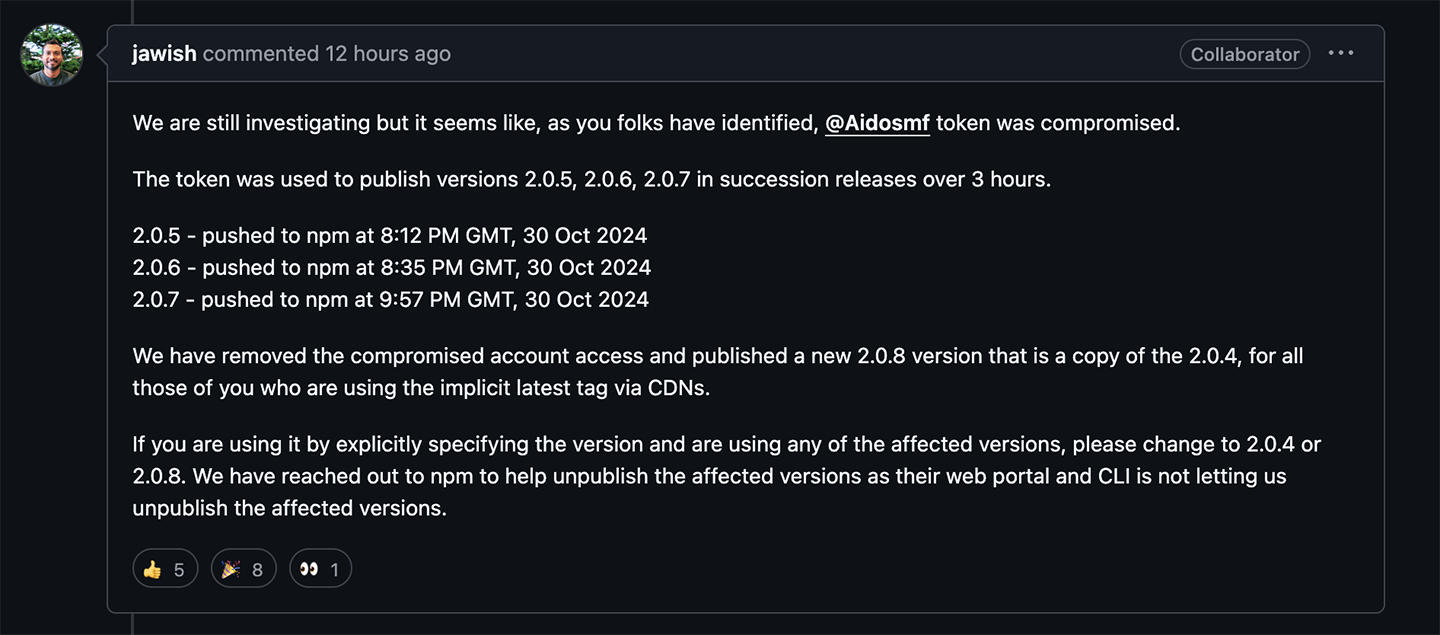The height and width of the screenshot is (635, 1440).
Task: Open the @Aidosmf mention link
Action: click(x=877, y=124)
